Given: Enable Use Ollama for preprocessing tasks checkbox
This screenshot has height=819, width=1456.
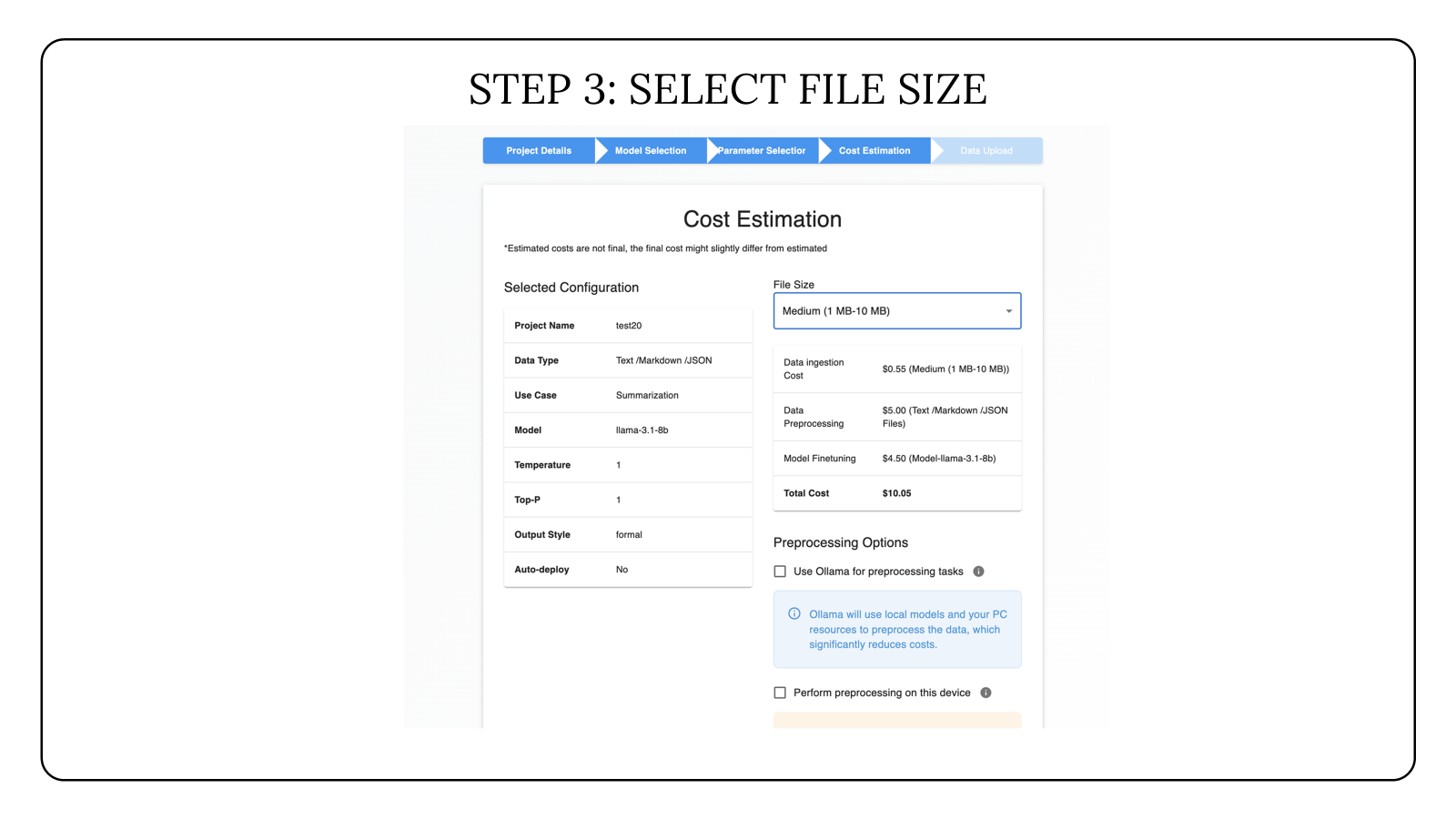Looking at the screenshot, I should point(780,571).
